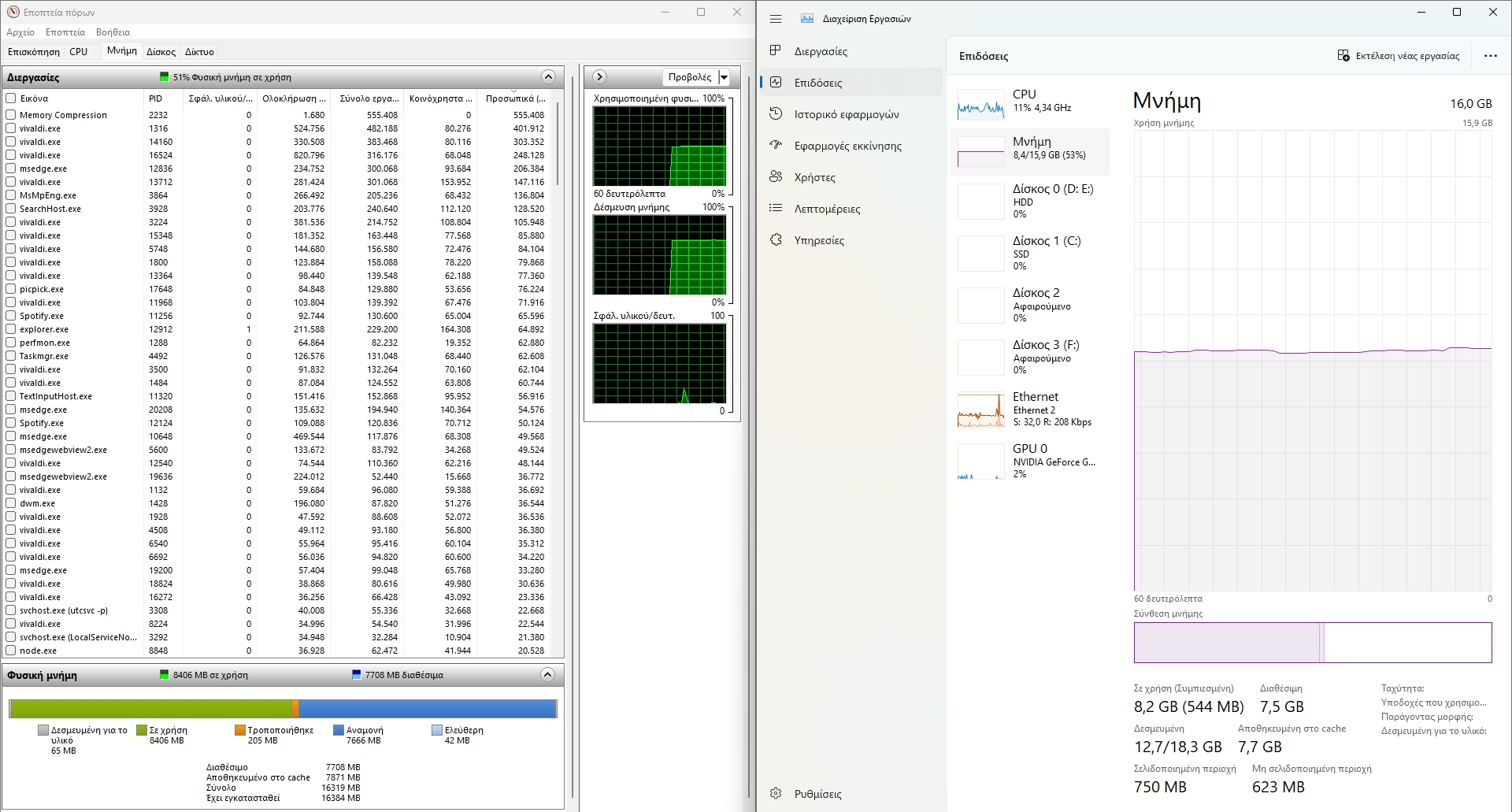The image size is (1512, 812).
Task: Switch to the CPU tab in Resource Monitor
Action: [78, 52]
